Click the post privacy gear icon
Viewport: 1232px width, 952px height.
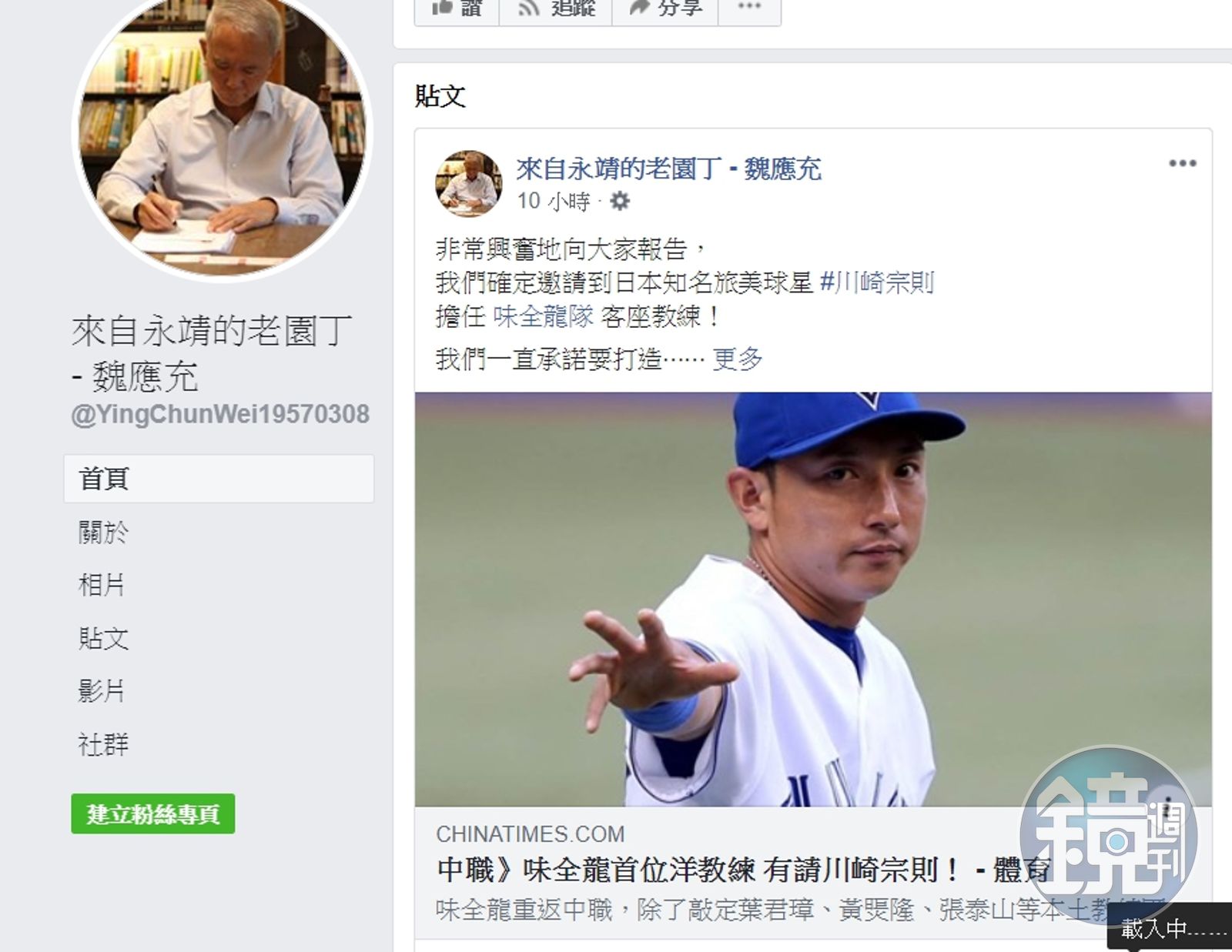pyautogui.click(x=619, y=202)
